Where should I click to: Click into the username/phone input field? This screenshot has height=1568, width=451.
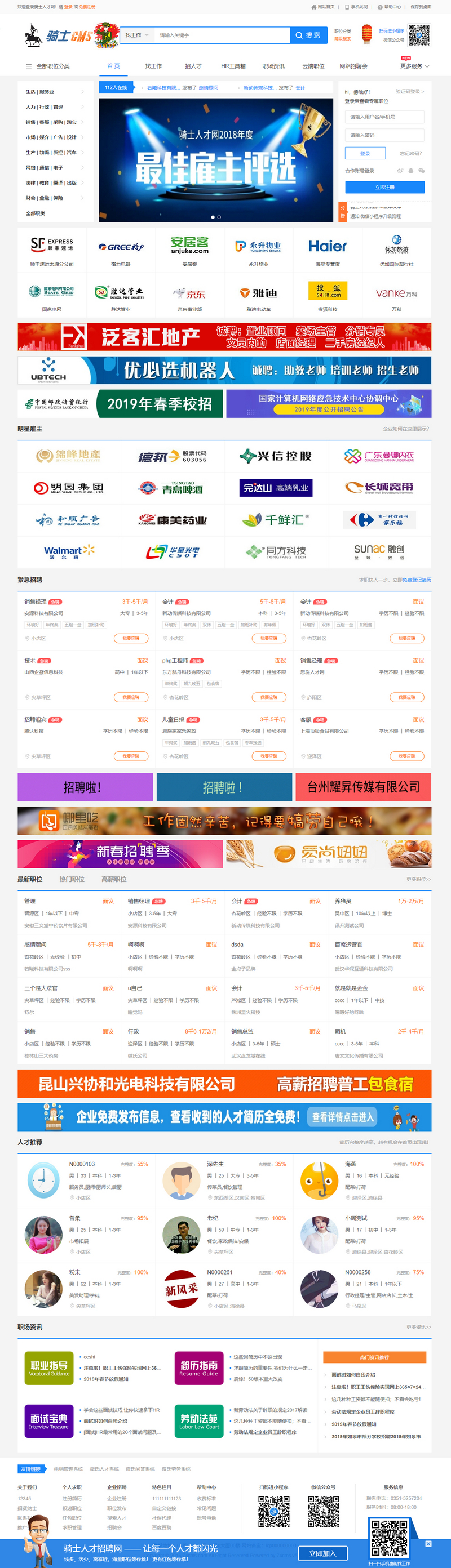coord(384,117)
